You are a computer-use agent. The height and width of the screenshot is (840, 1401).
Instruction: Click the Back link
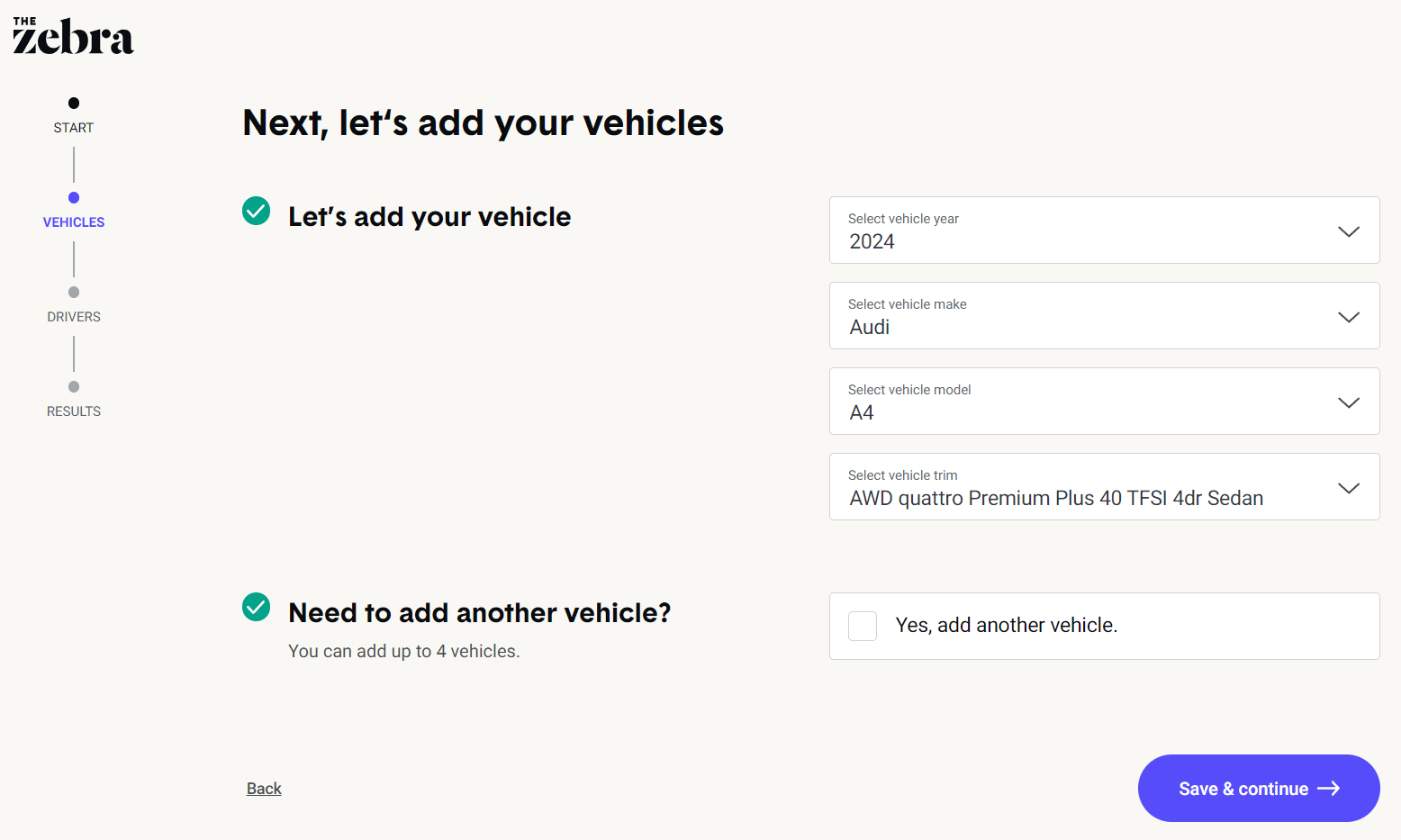coord(263,788)
